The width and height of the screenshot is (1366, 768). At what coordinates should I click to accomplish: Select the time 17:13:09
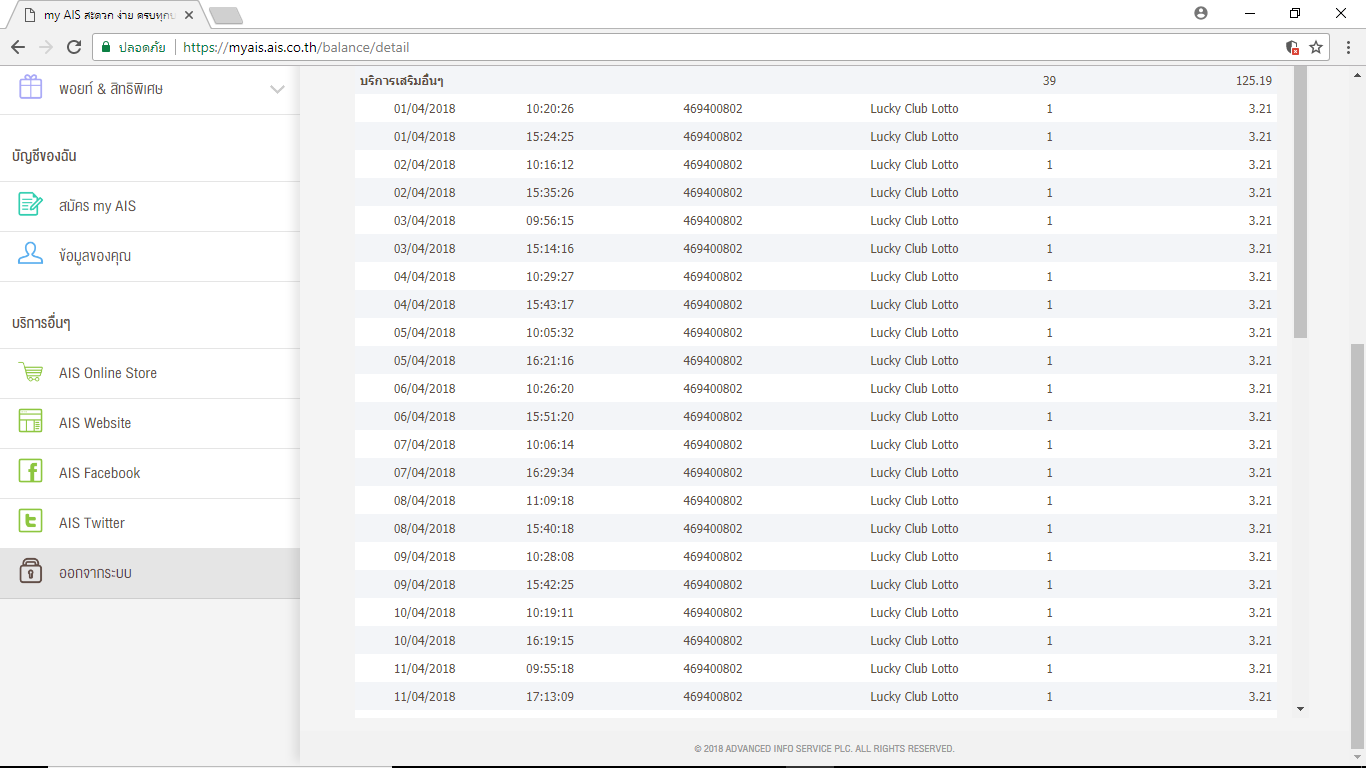pyautogui.click(x=550, y=697)
